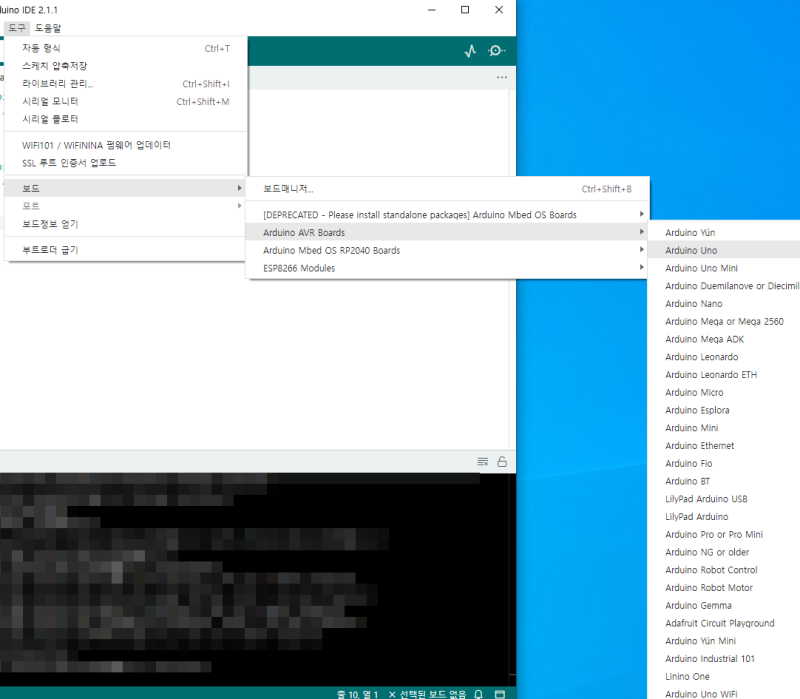Expand ESP8266 Modules submenu
Image resolution: width=800 pixels, height=699 pixels.
tap(447, 268)
